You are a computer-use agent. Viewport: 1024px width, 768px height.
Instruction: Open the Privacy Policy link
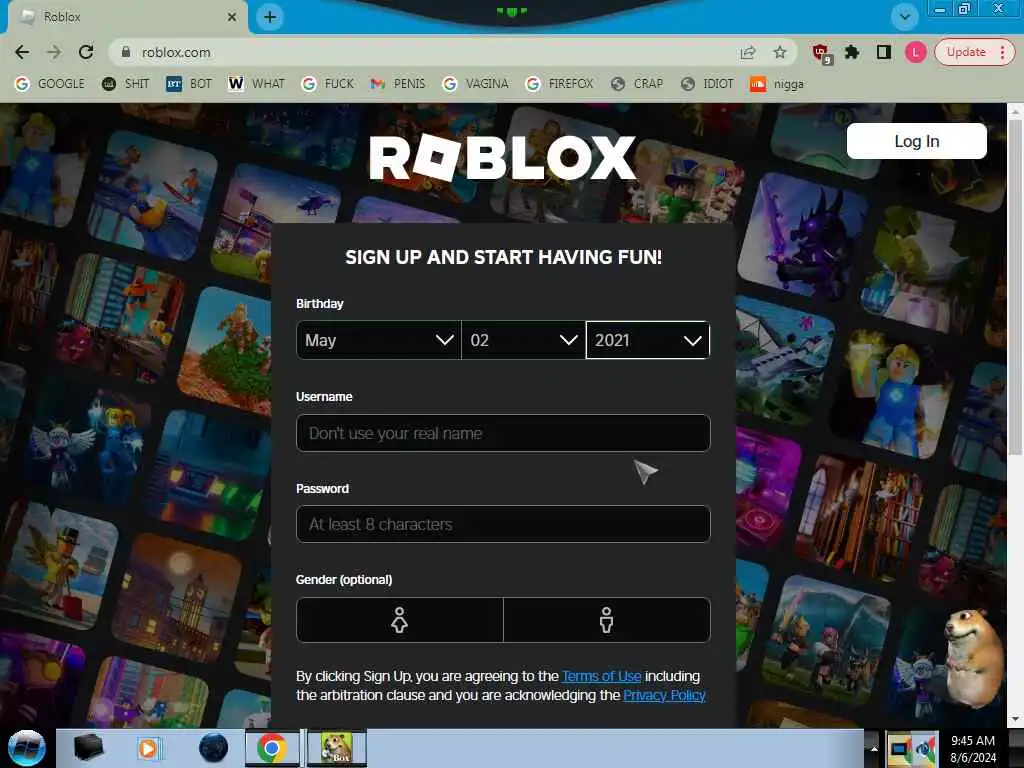tap(664, 696)
